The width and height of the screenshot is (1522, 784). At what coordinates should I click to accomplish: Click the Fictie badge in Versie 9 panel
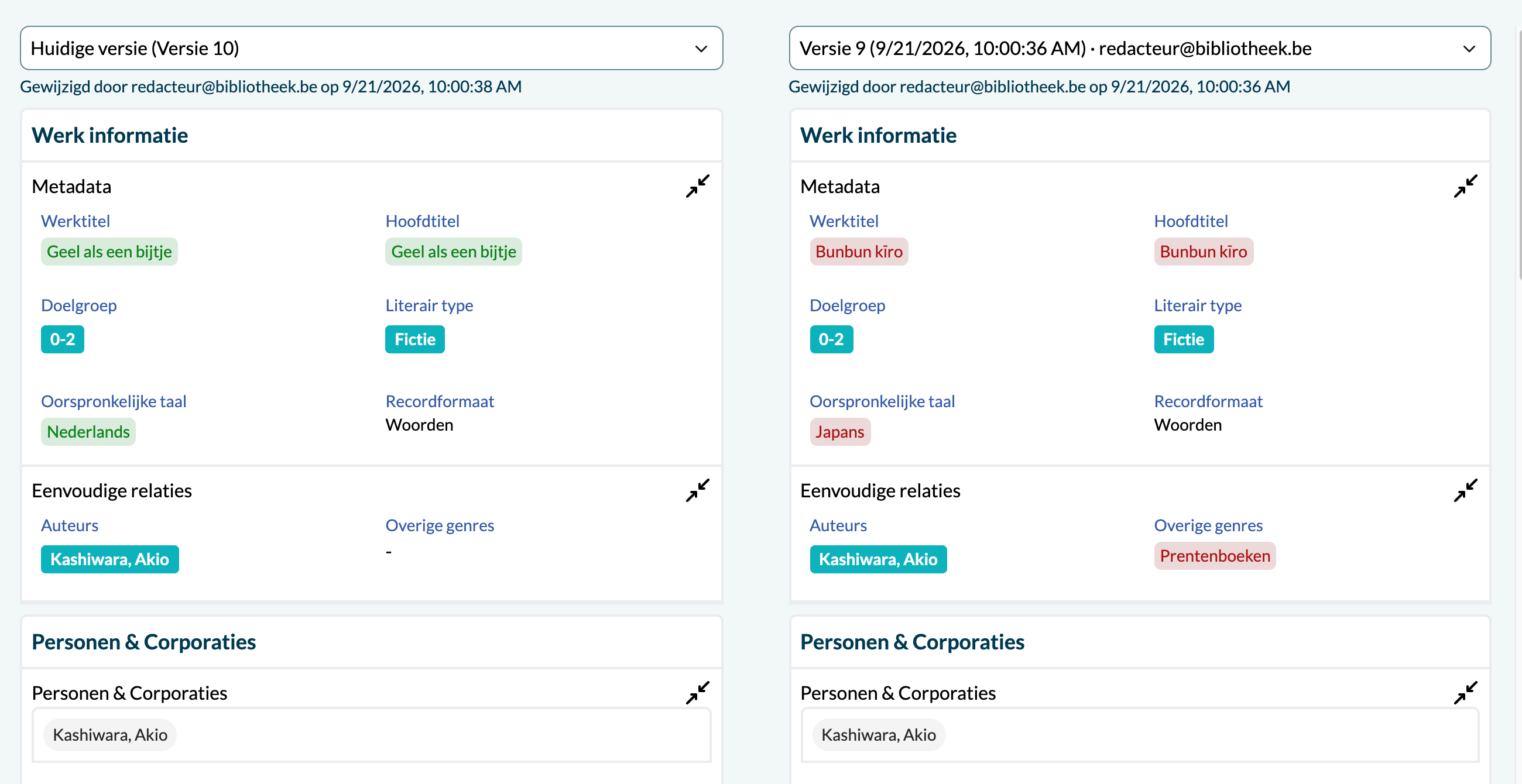1184,339
